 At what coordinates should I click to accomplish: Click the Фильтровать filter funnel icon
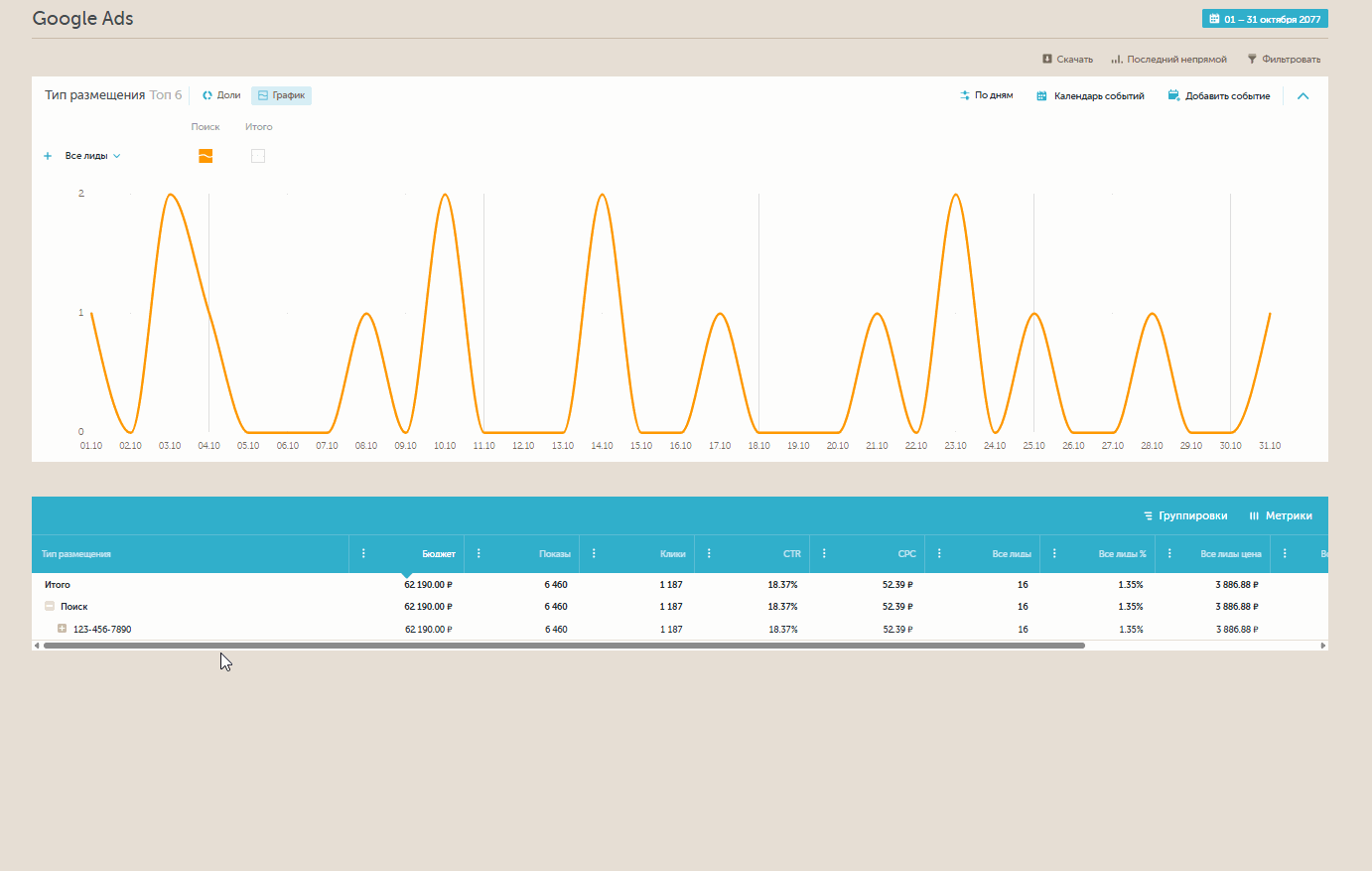[x=1252, y=60]
